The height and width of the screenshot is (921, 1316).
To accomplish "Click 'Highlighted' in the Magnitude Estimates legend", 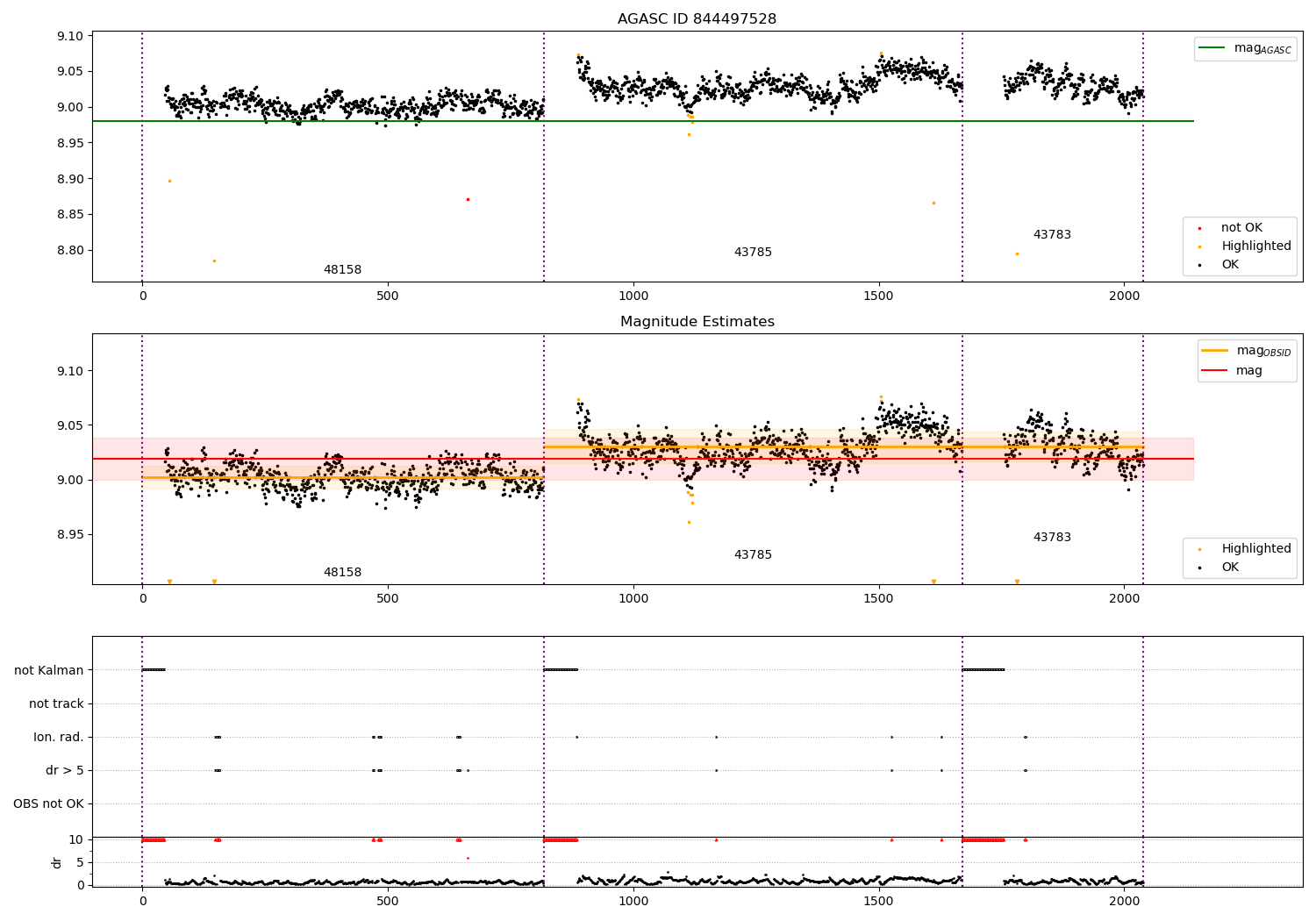I will [x=1255, y=549].
